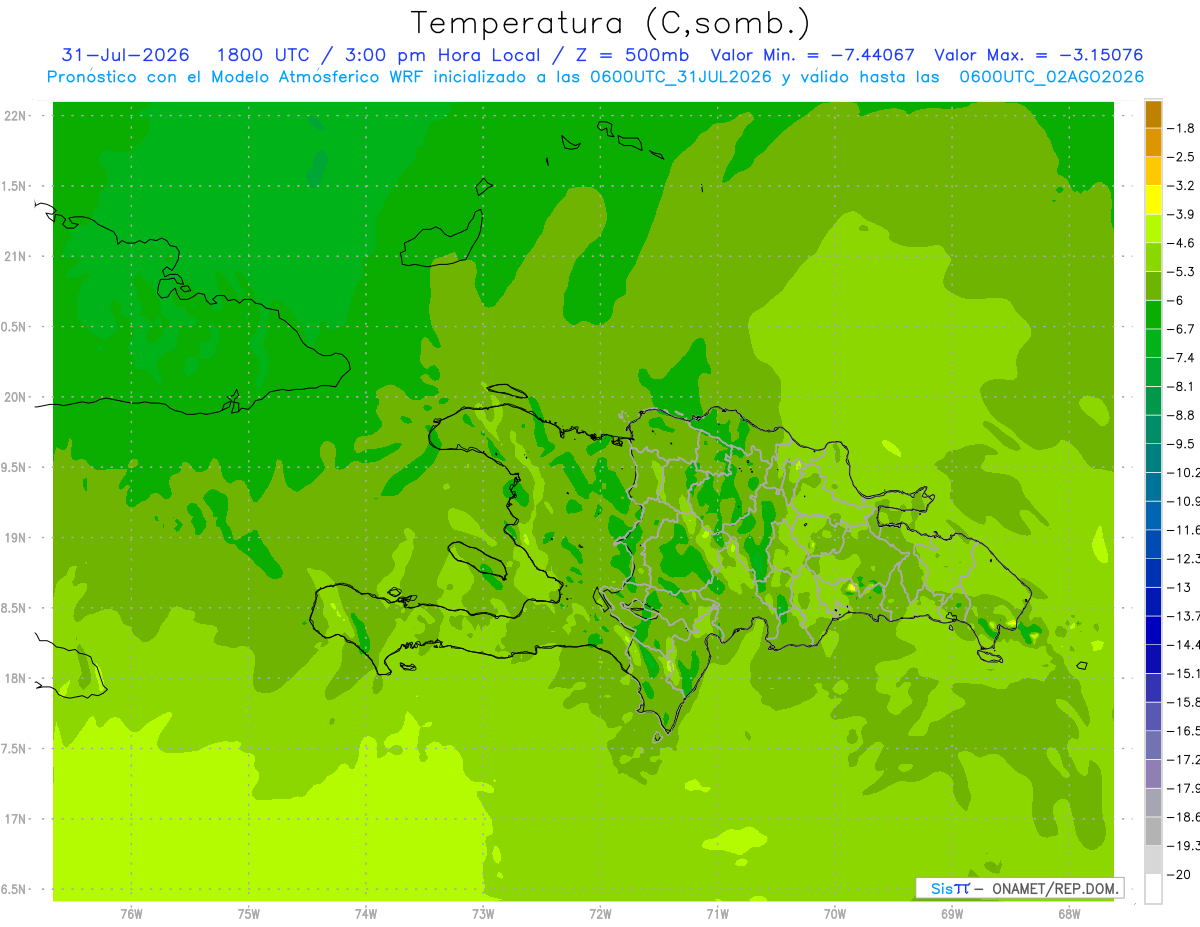Image resolution: width=1200 pixels, height=927 pixels.
Task: Click the '69W' longitude axis label
Action: pyautogui.click(x=952, y=914)
